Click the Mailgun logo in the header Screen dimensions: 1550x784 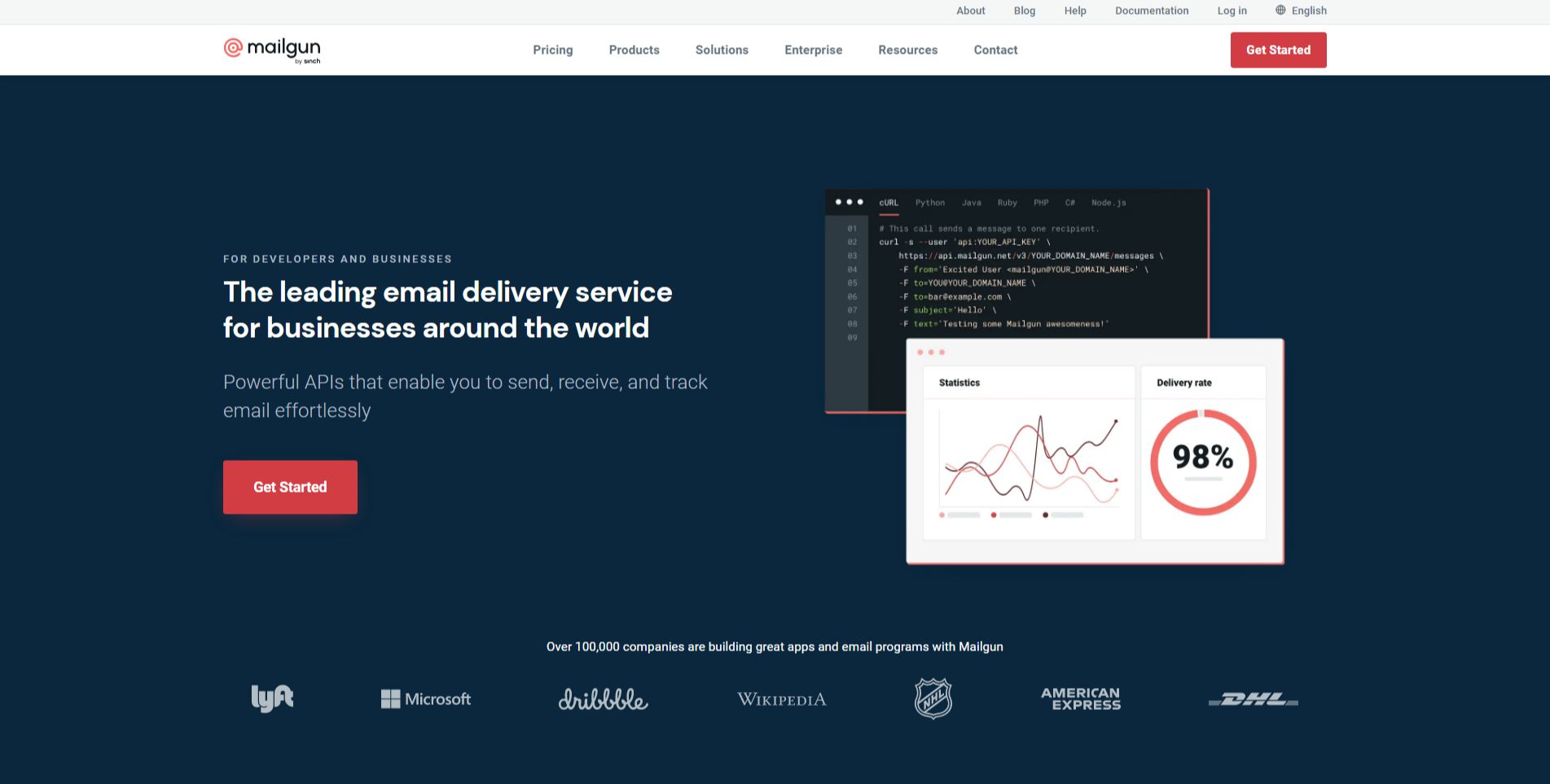click(272, 50)
